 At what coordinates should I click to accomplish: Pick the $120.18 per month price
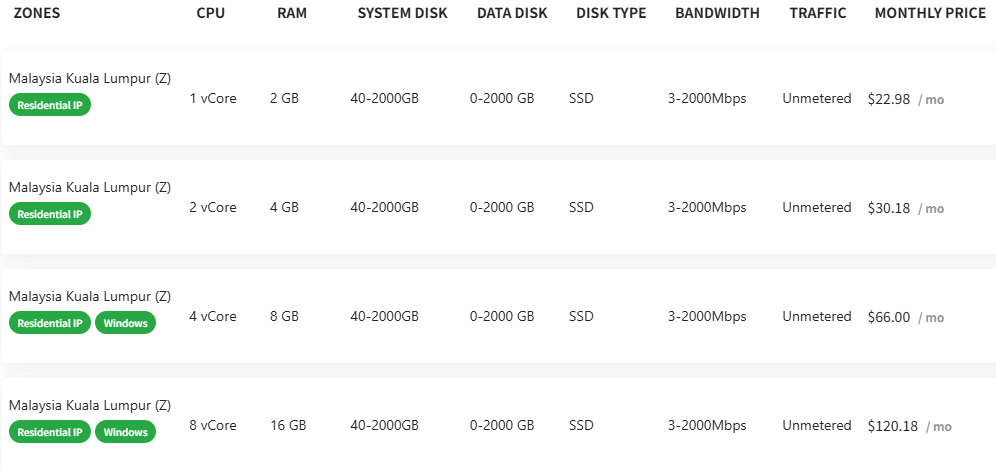click(893, 426)
